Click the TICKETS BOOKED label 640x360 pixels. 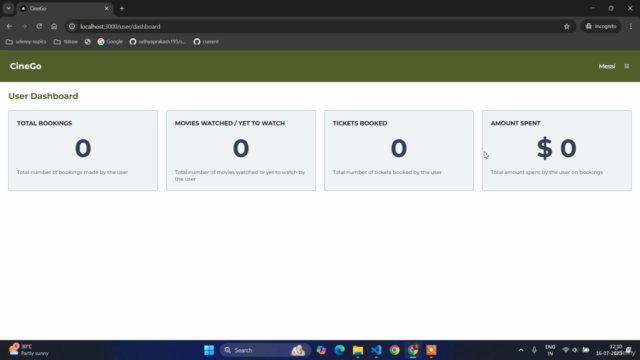coord(360,123)
